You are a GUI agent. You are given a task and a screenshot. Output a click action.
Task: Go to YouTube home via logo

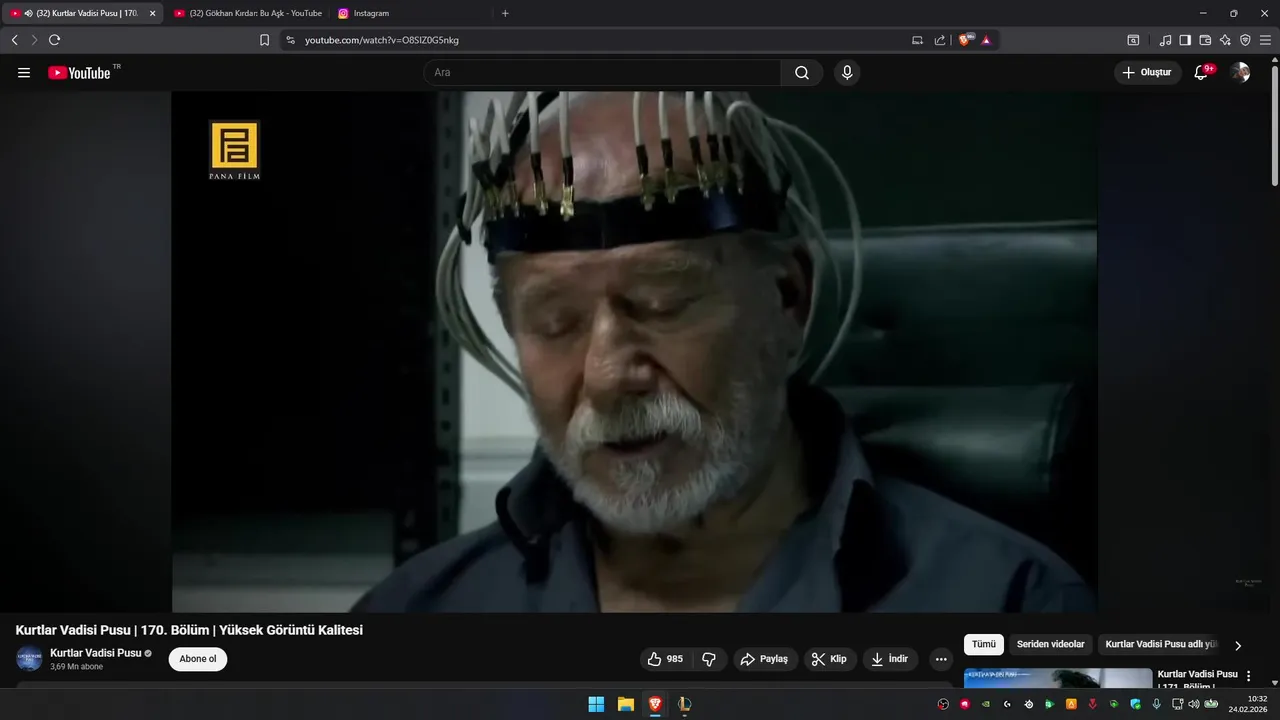(x=80, y=72)
